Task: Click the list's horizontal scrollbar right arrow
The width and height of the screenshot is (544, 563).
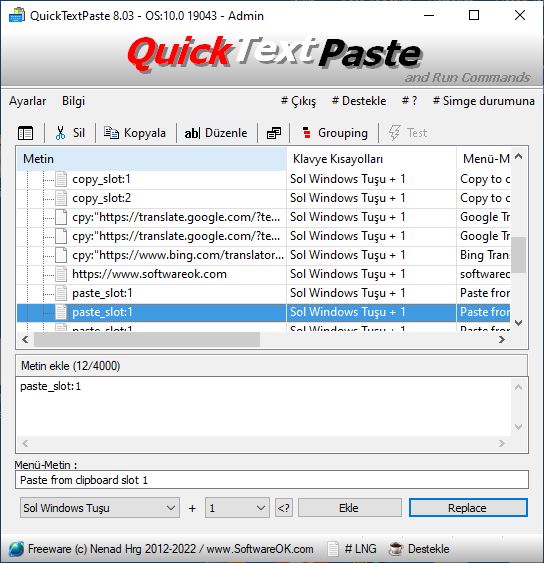Action: pyautogui.click(x=502, y=339)
